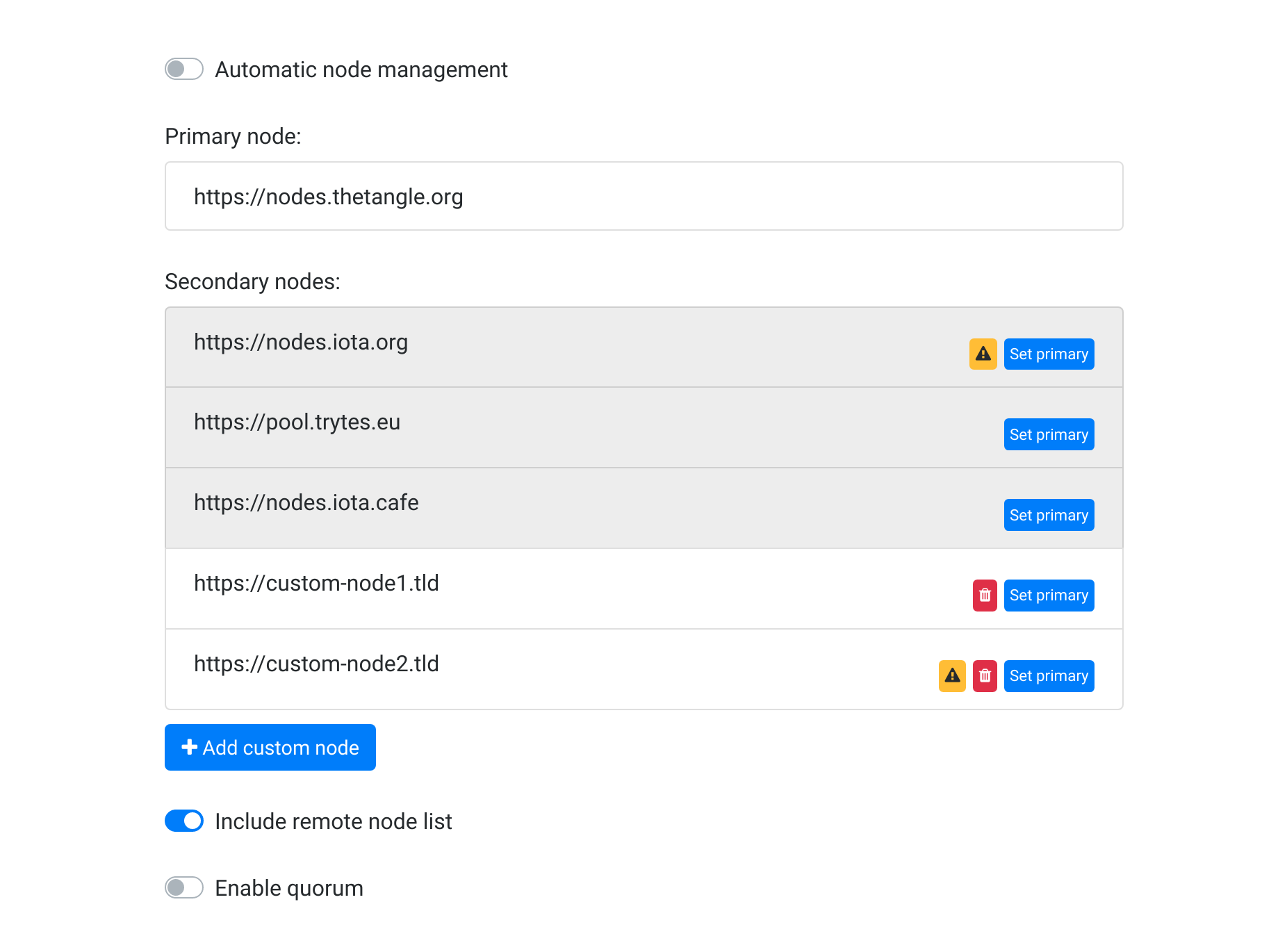Click the plus icon on Add custom node
The image size is (1287, 952).
tap(188, 747)
